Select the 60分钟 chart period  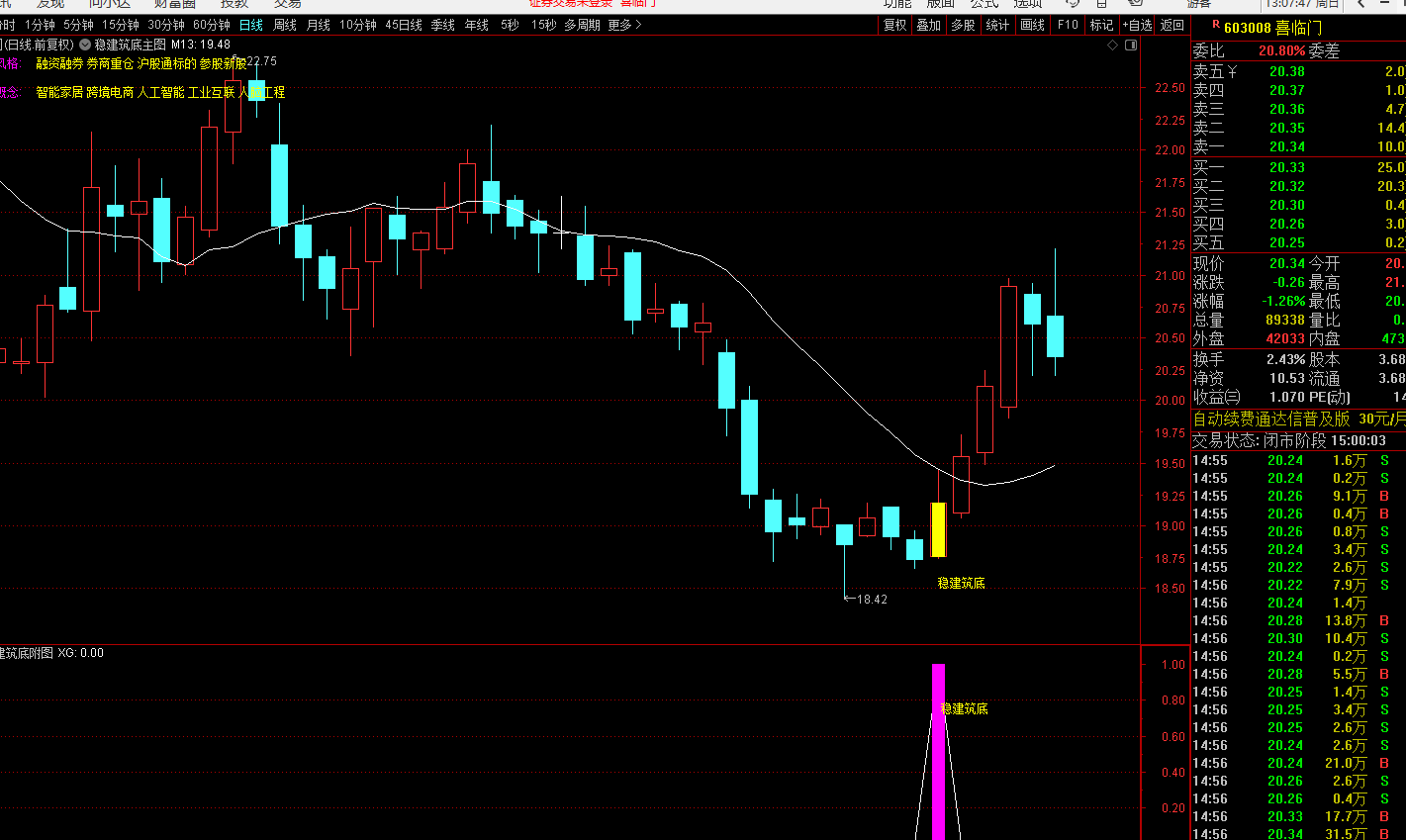tap(212, 25)
